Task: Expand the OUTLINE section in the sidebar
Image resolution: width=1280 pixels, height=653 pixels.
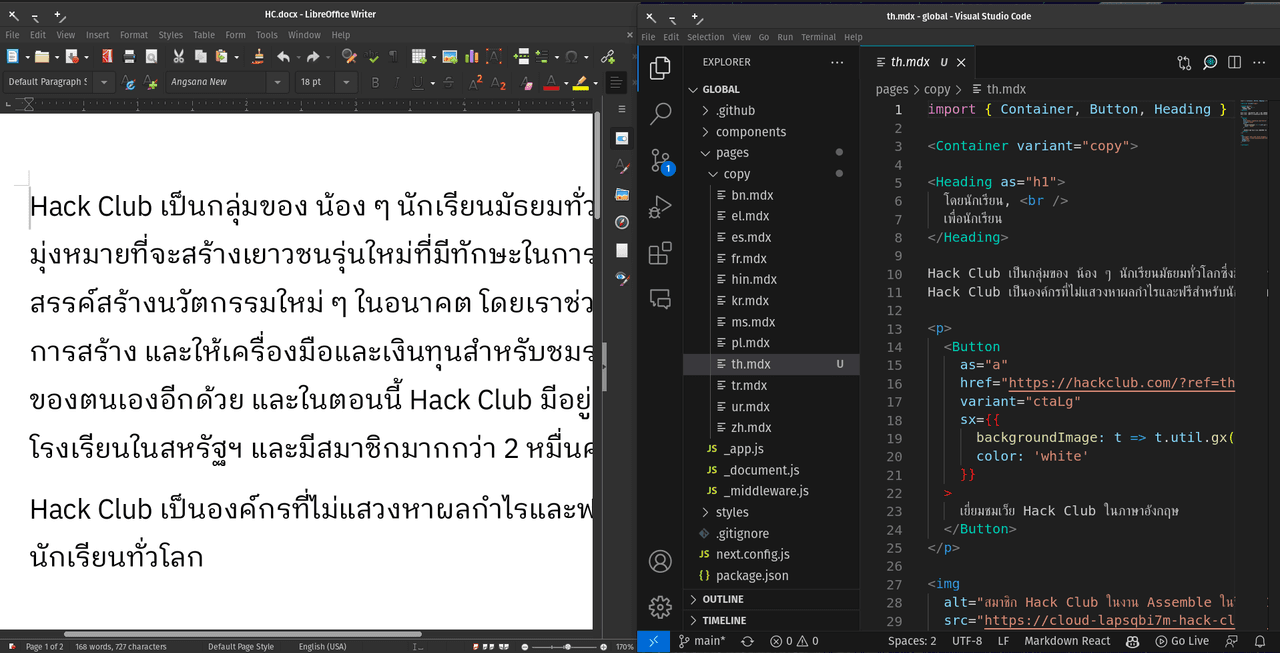Action: (x=723, y=599)
